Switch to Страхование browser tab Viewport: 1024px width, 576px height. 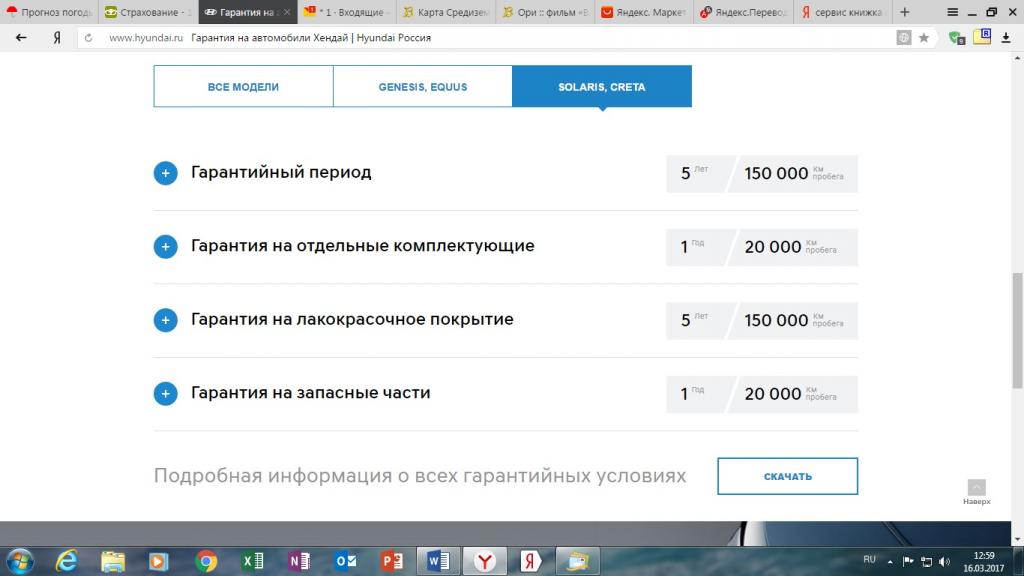148,12
